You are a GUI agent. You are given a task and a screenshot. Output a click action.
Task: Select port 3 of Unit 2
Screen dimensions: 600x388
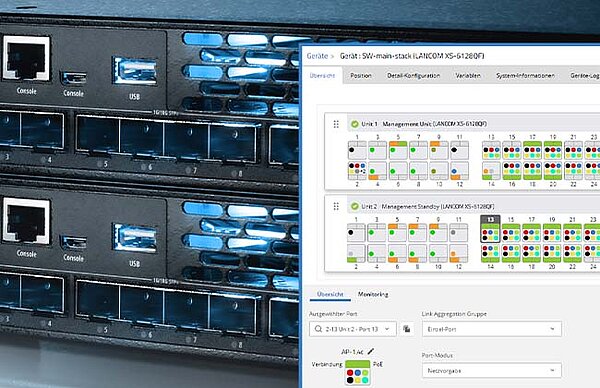377,233
